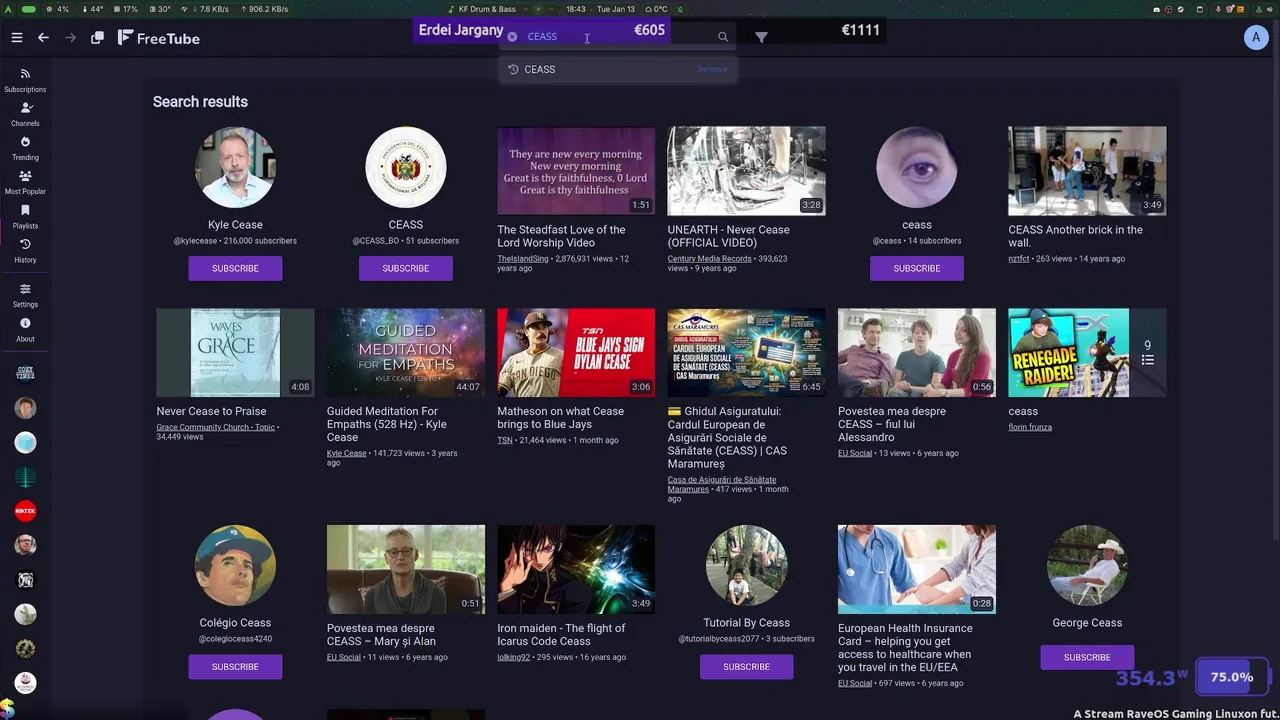Play UNEARTH Never Cease video thumbnail
The width and height of the screenshot is (1280, 720).
(746, 171)
